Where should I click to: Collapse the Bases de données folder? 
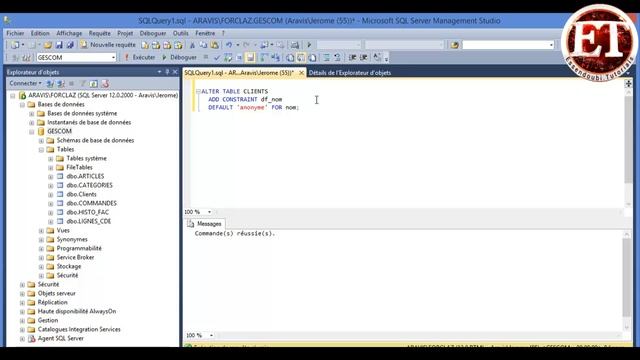(x=22, y=104)
